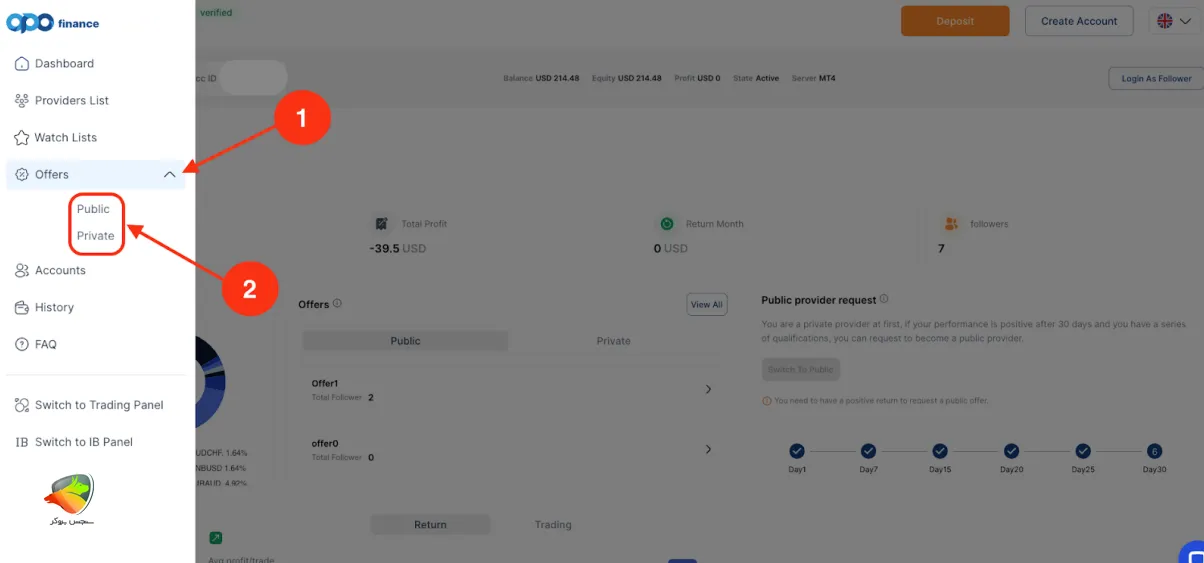Switch to the Private offers tab
Screen dimensions: 1204x563
tap(613, 341)
